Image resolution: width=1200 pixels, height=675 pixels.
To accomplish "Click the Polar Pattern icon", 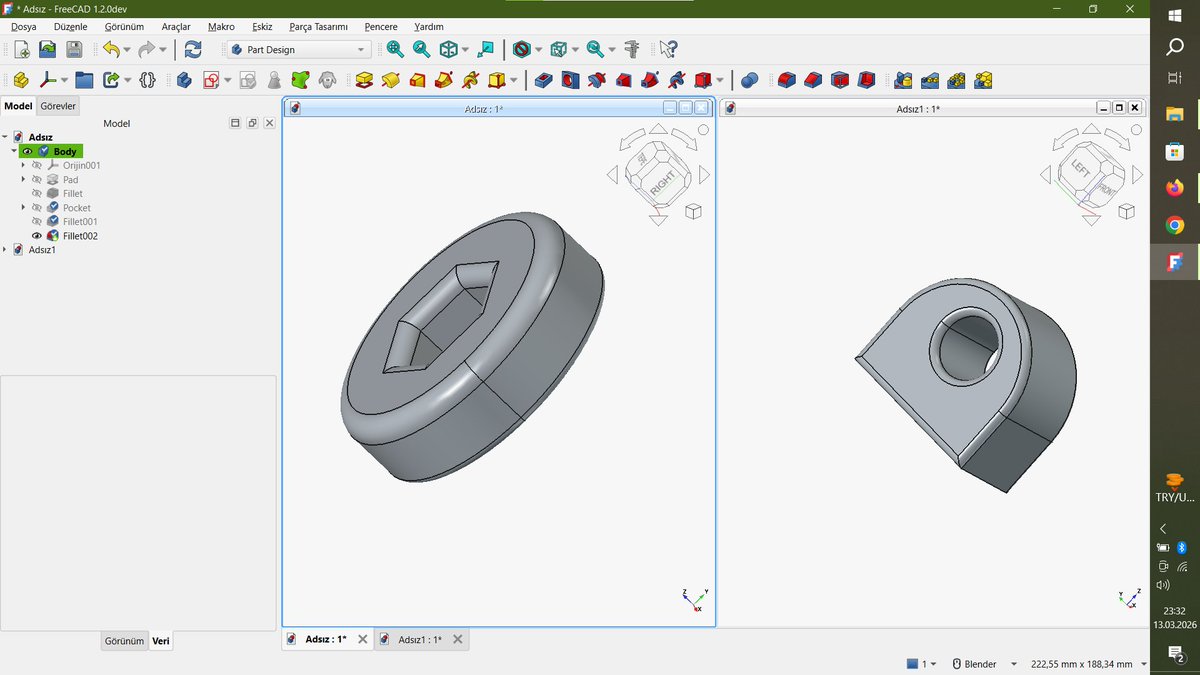I will point(957,80).
